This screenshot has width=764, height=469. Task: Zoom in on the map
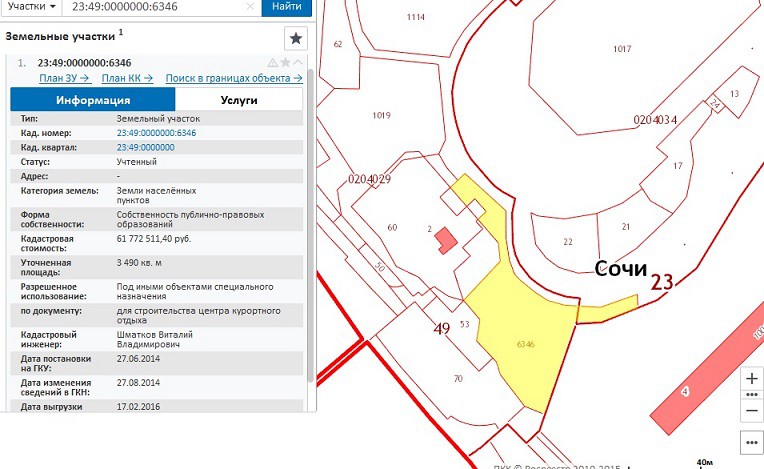click(751, 379)
